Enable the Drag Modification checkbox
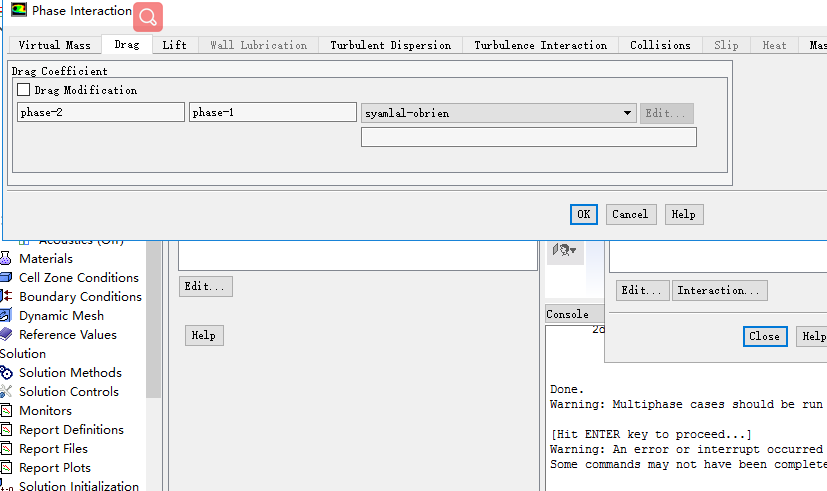The width and height of the screenshot is (827, 491). click(x=24, y=90)
